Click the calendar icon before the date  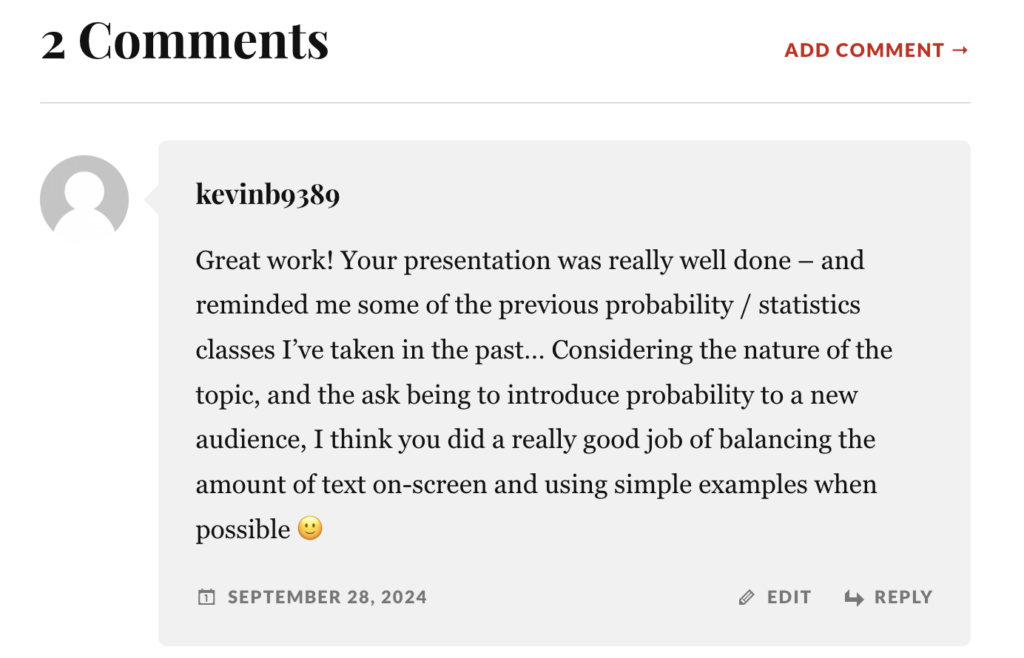tap(206, 598)
